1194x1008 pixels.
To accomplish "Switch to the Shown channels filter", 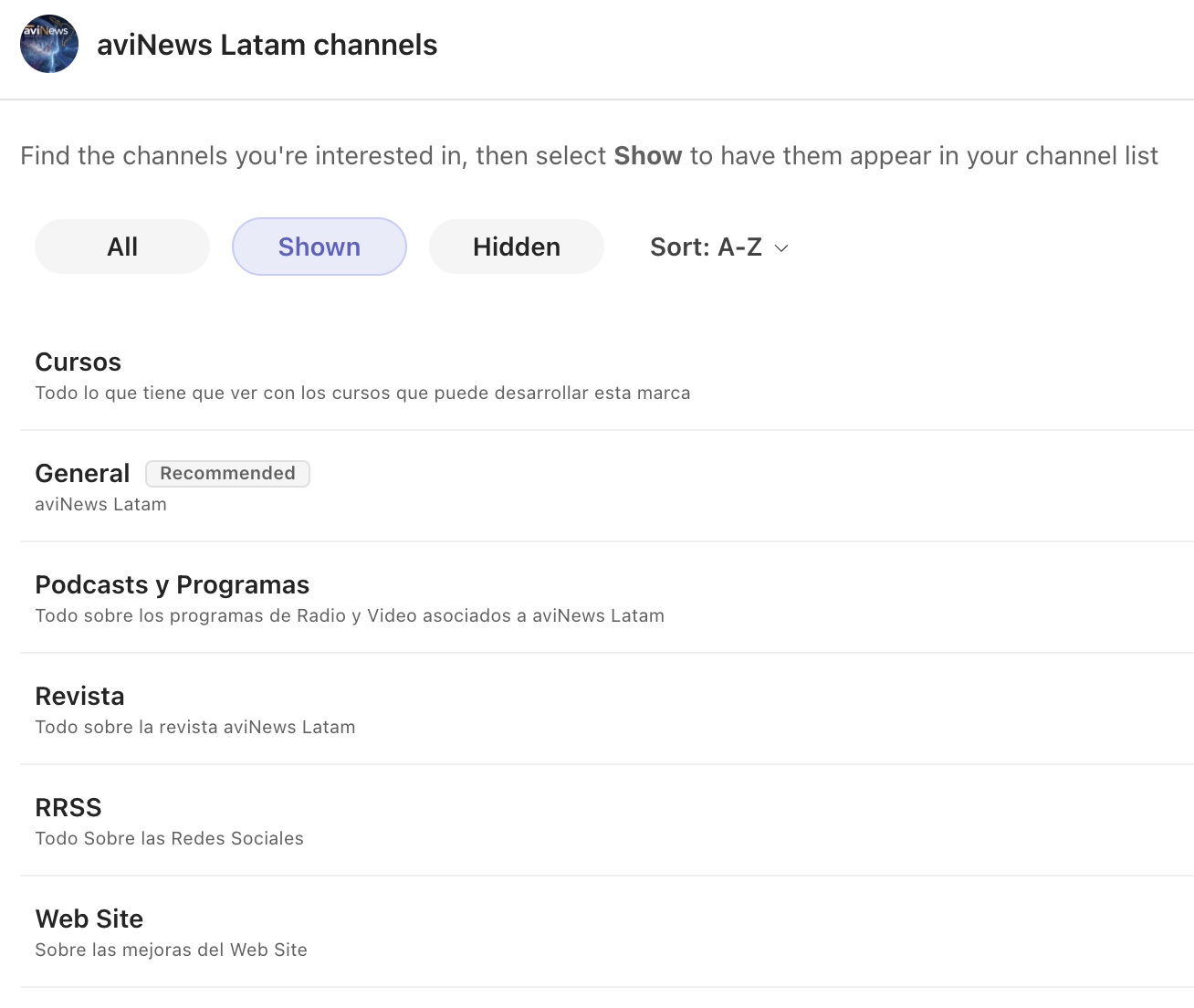I will point(319,247).
